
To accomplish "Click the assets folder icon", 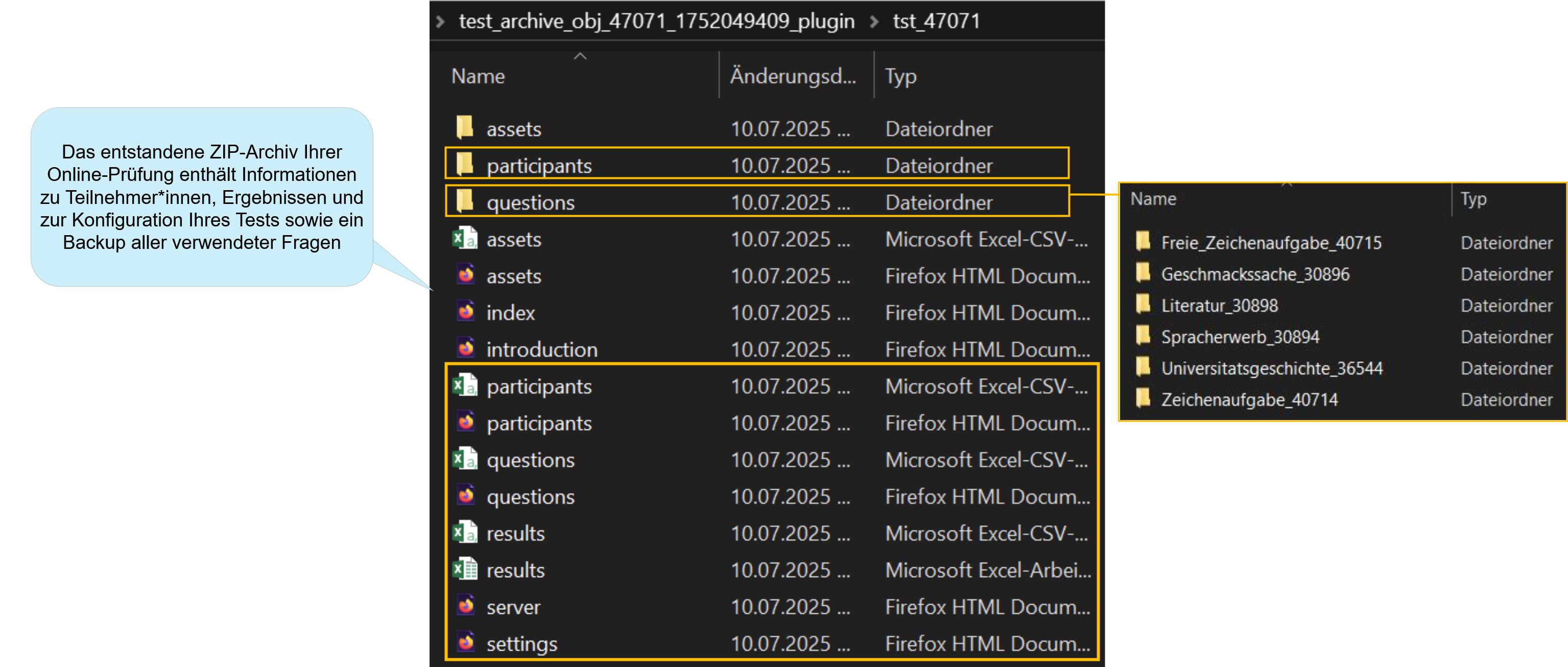I will [x=465, y=128].
